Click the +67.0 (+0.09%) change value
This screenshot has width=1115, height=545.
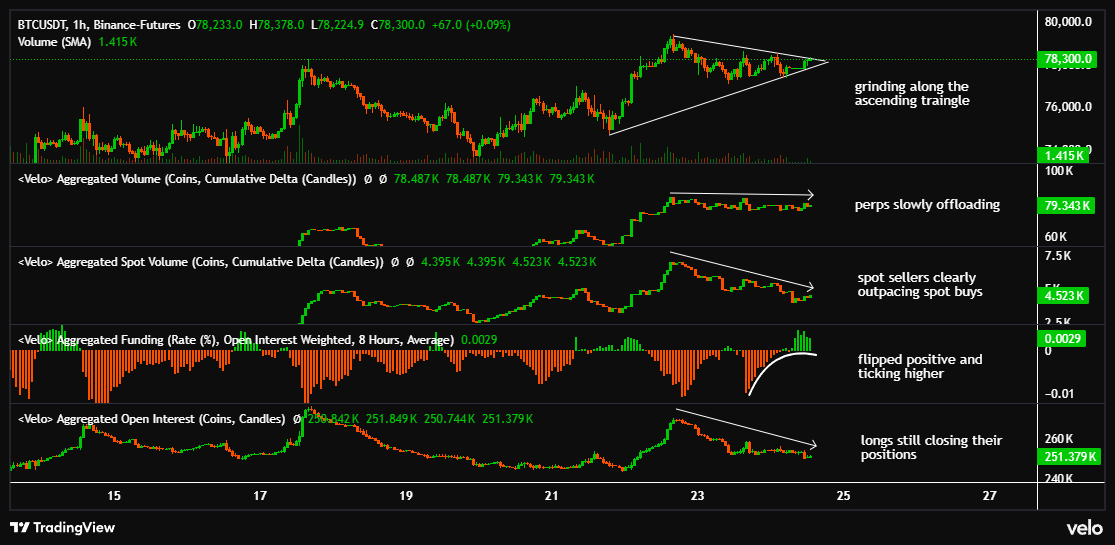coord(470,25)
